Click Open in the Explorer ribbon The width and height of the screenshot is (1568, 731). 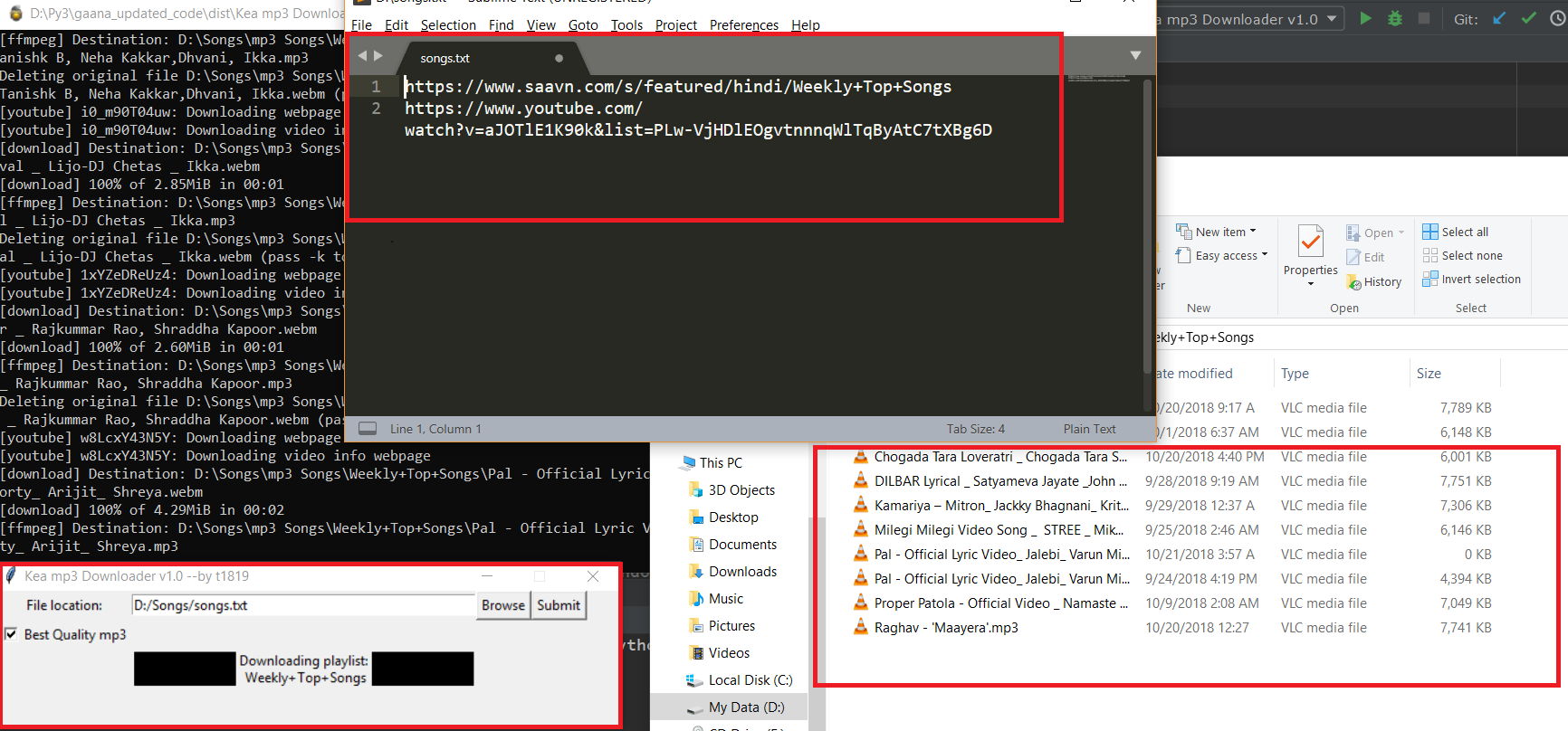pyautogui.click(x=1375, y=233)
